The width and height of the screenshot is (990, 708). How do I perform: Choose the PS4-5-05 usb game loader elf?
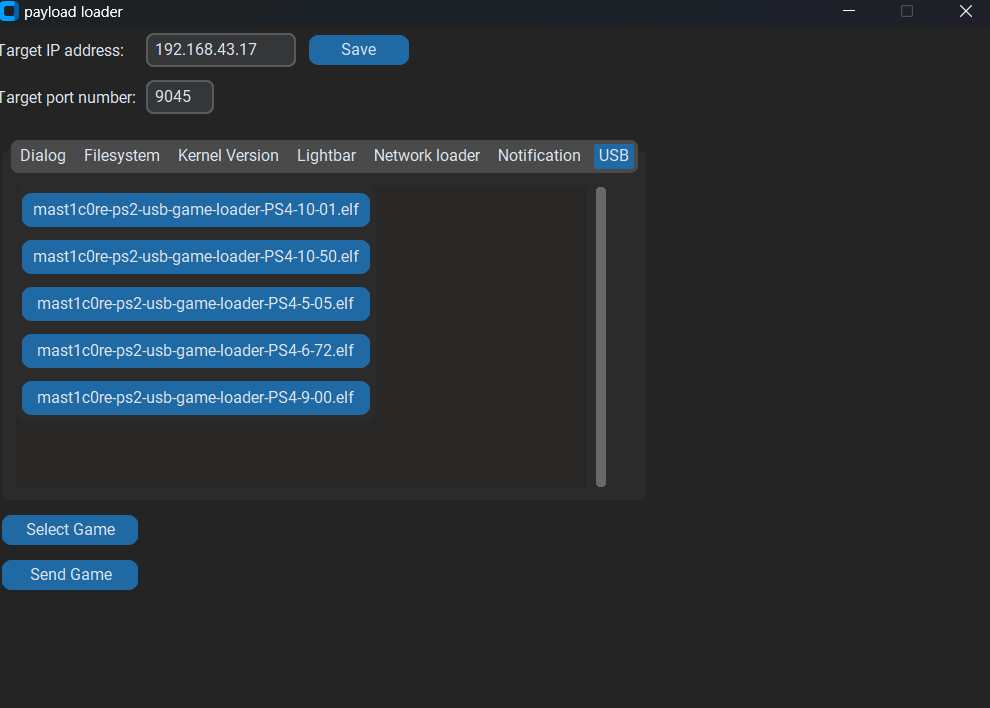point(195,304)
